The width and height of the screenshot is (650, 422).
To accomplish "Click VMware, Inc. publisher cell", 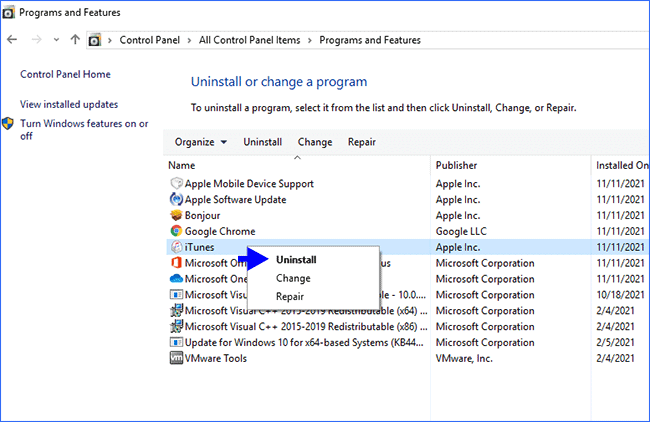I will (464, 358).
